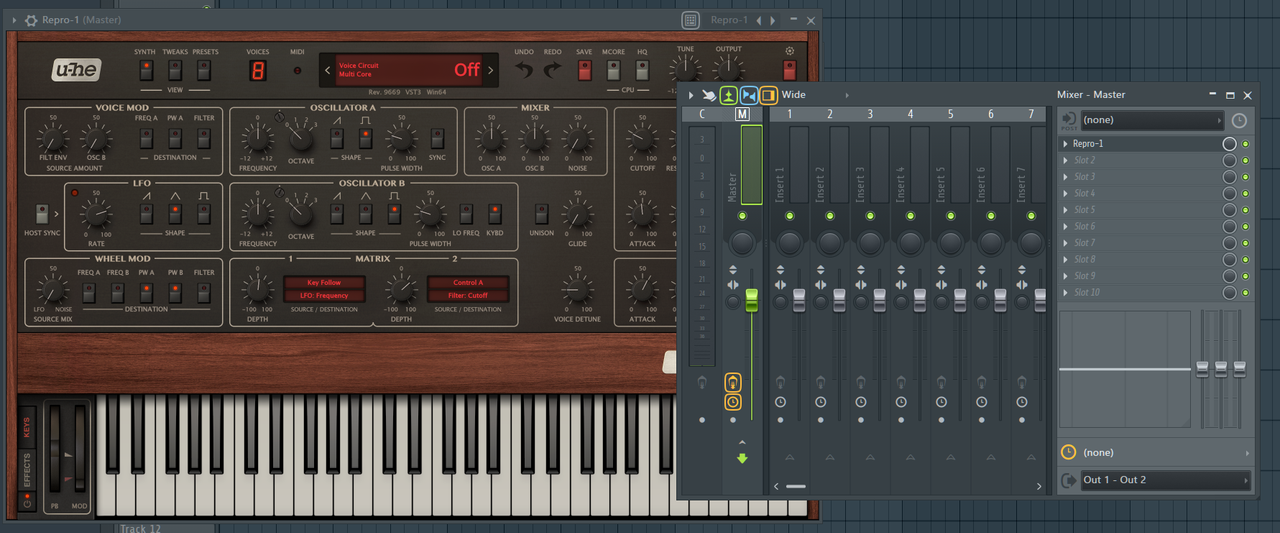Toggle the LFO HOST SYNC switch
The height and width of the screenshot is (533, 1280).
42,213
